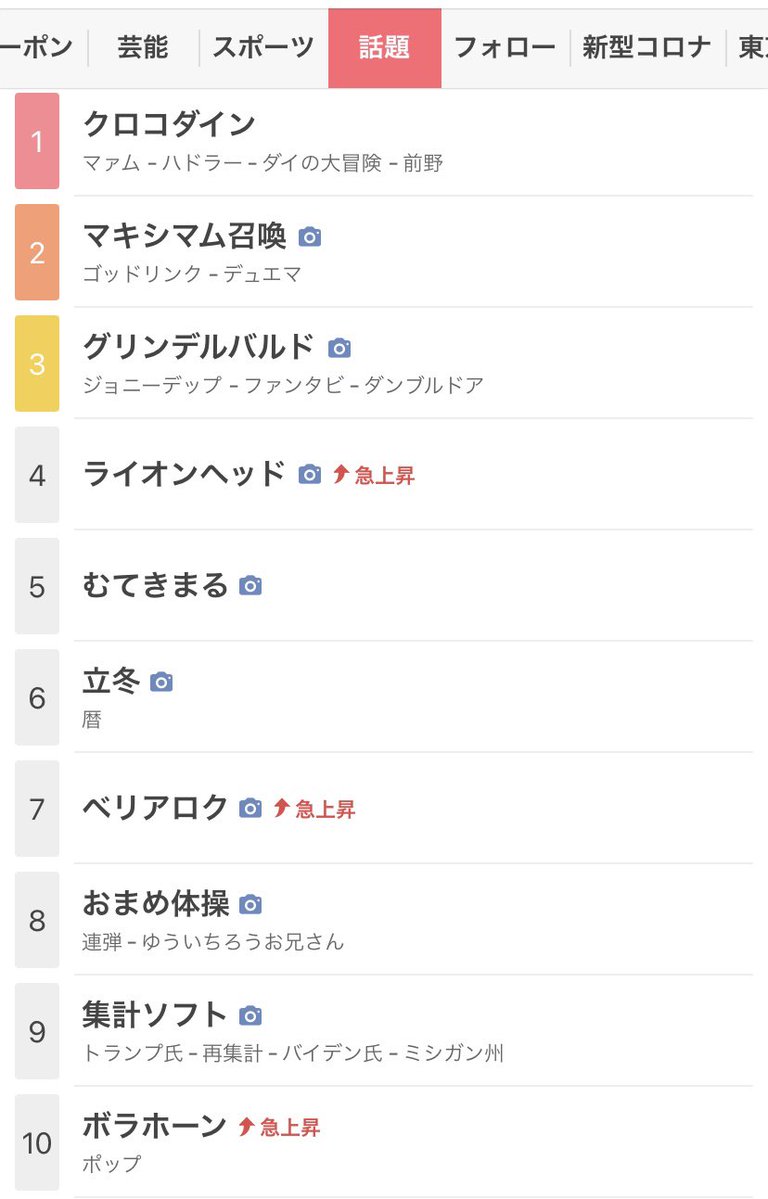Click the 急上昇 indicator beside ライオンヘッド
This screenshot has height=1199, width=768.
(x=374, y=476)
